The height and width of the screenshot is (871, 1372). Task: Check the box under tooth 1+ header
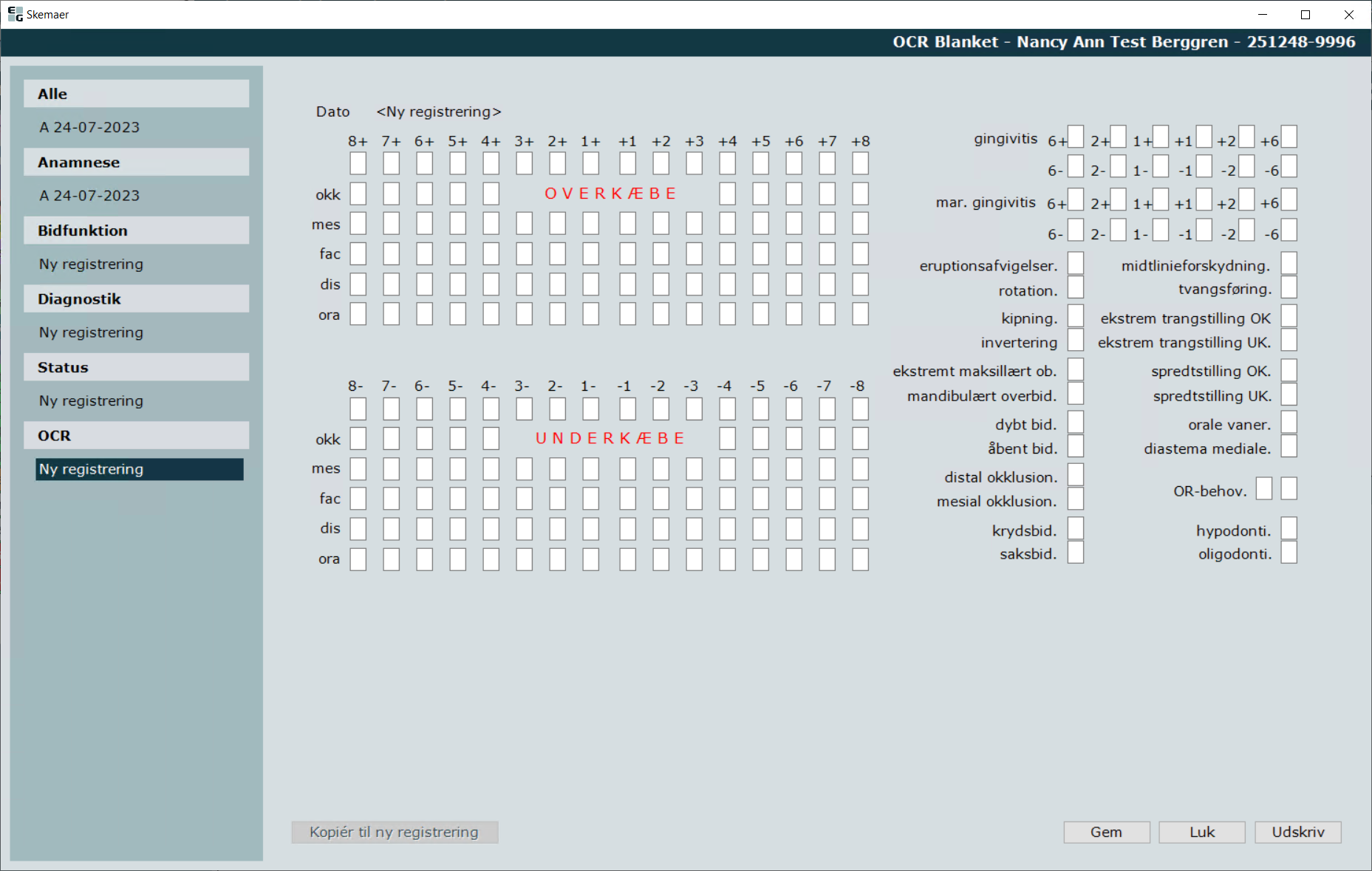(591, 163)
